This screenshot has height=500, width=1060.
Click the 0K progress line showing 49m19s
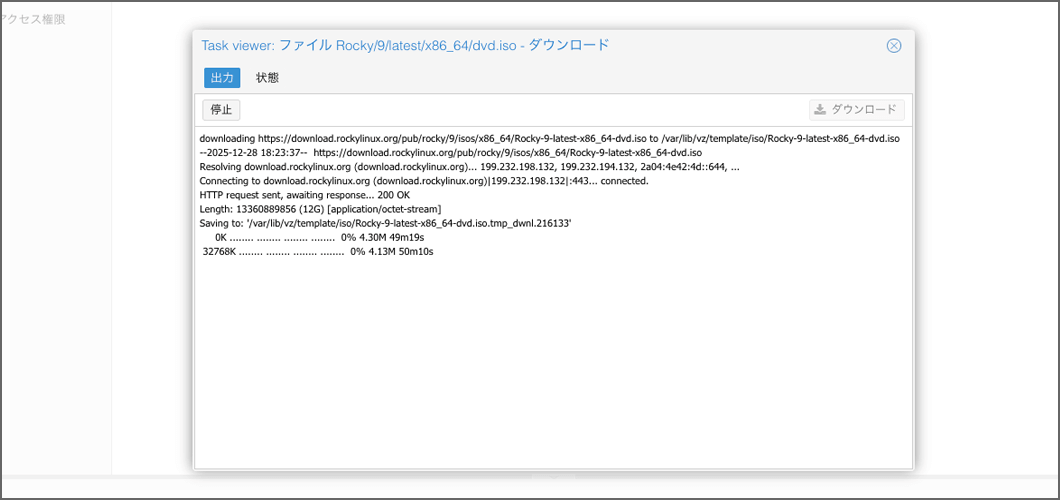coord(320,238)
